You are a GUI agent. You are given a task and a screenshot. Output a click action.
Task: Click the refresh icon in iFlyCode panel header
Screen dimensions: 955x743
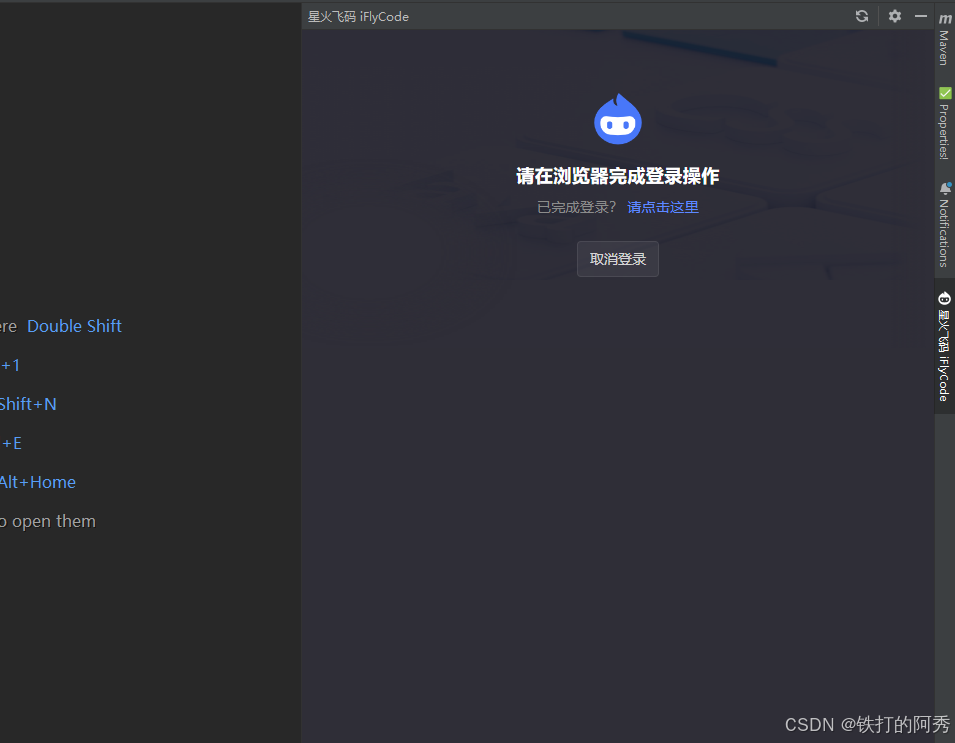pos(861,16)
